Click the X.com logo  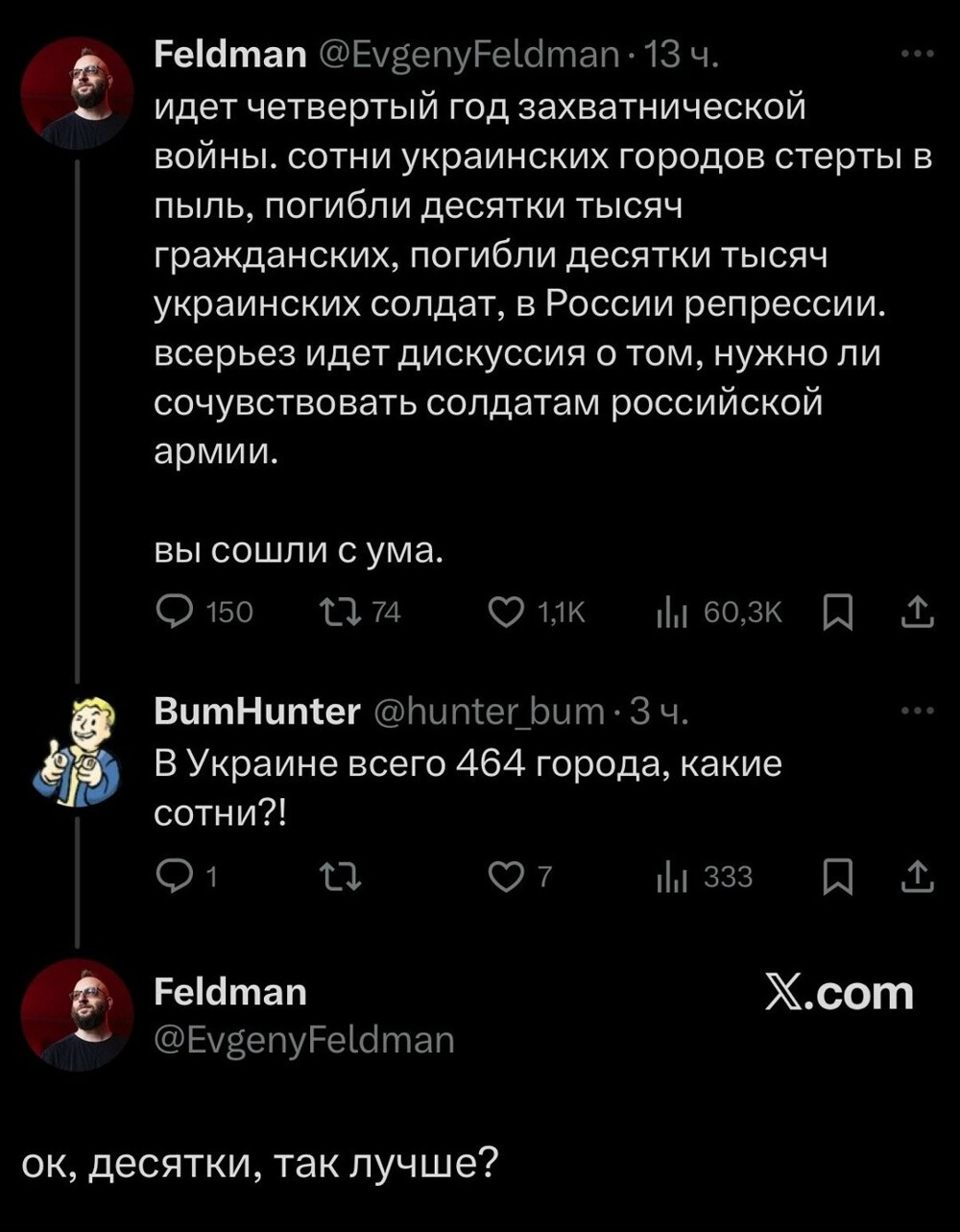pyautogui.click(x=839, y=993)
